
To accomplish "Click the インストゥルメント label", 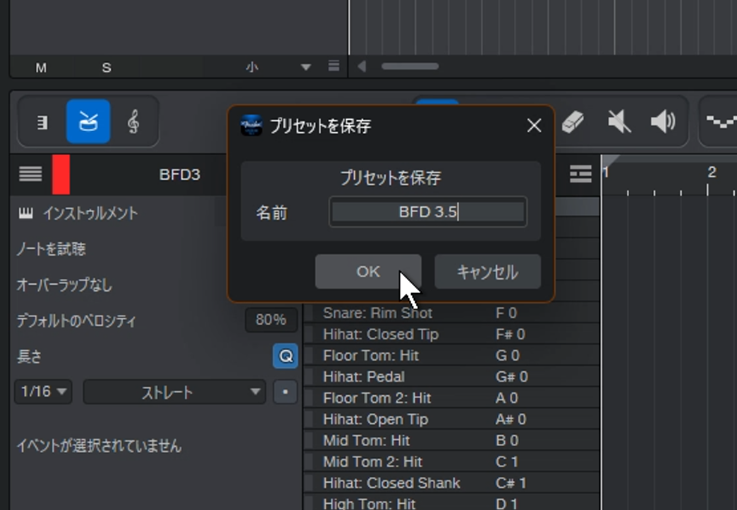I will point(90,213).
